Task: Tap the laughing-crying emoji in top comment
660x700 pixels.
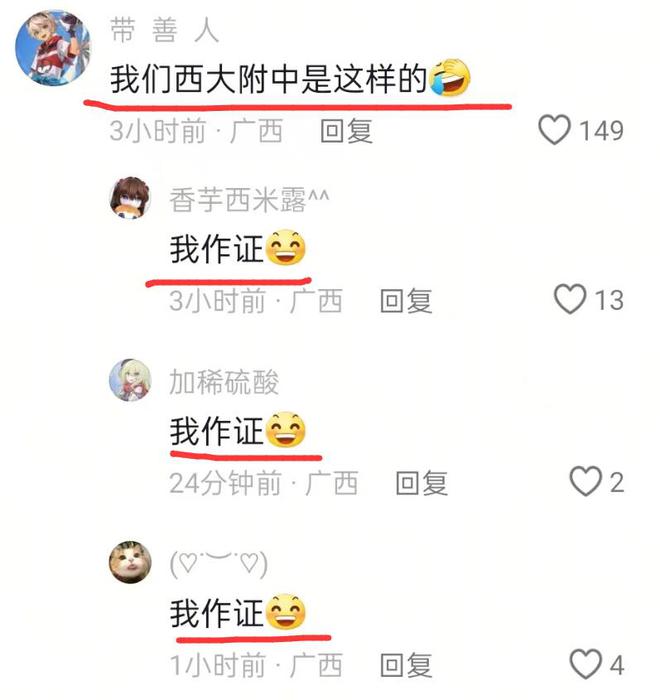Action: point(450,77)
